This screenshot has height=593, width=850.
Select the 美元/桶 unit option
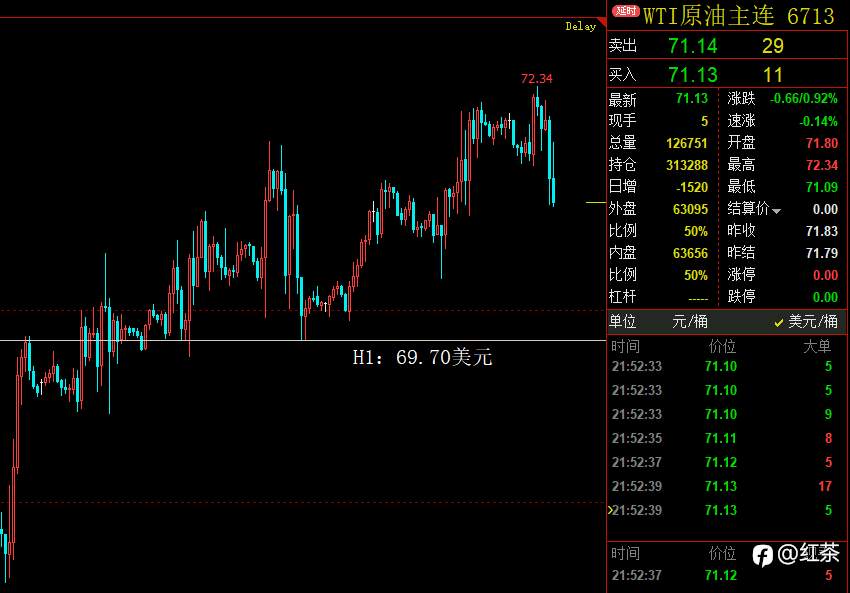pos(813,321)
